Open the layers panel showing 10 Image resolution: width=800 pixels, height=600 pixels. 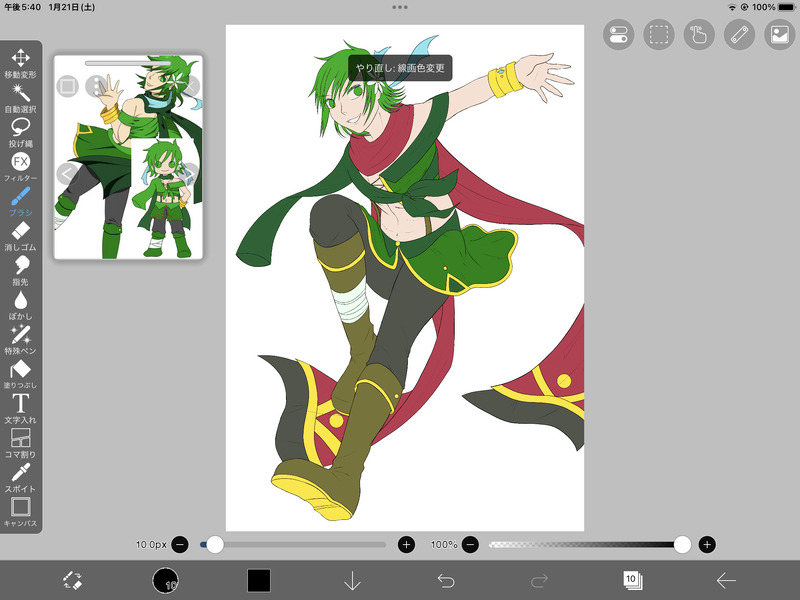[633, 580]
